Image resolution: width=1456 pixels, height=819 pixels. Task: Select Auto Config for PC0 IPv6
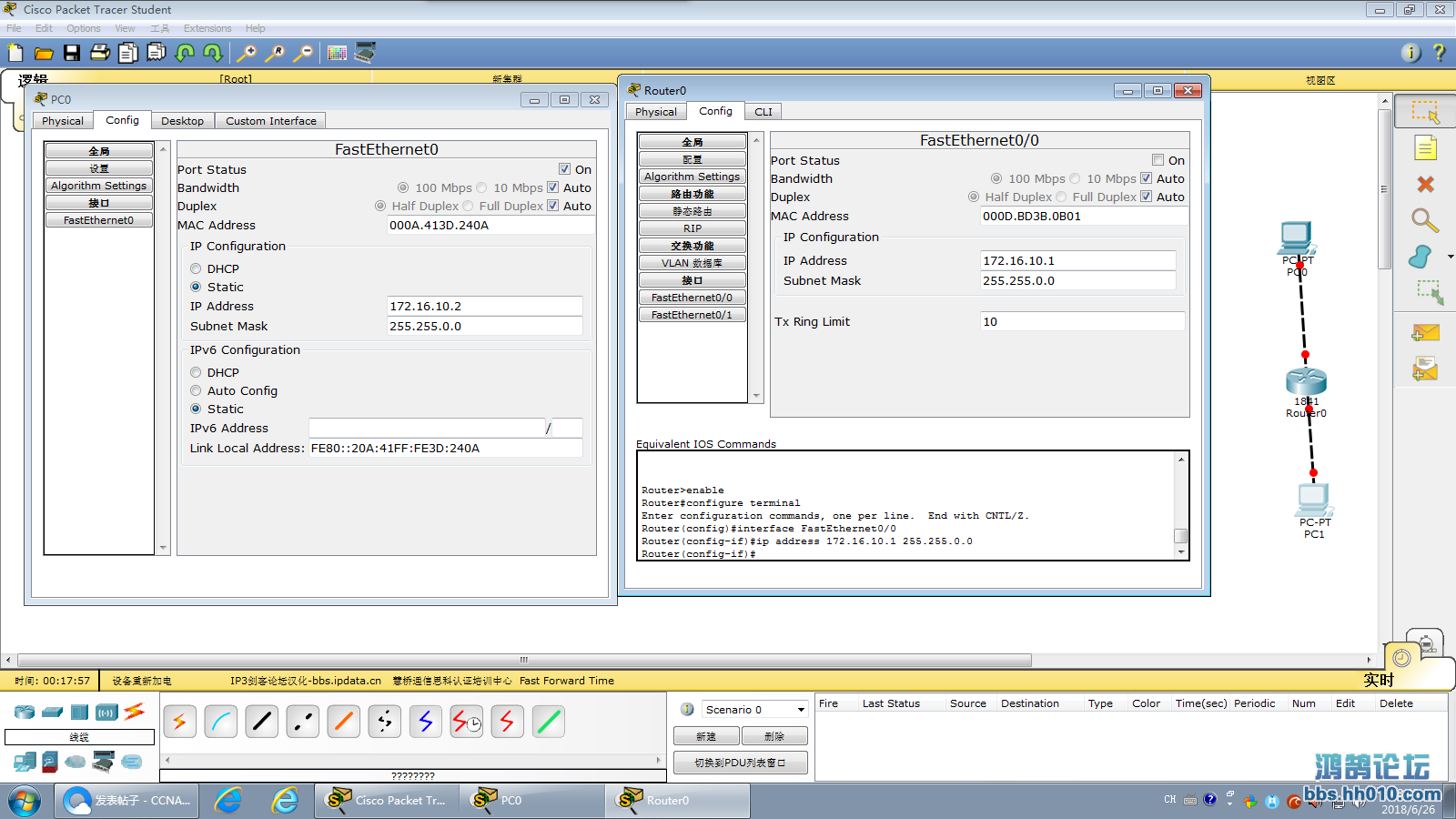click(196, 390)
